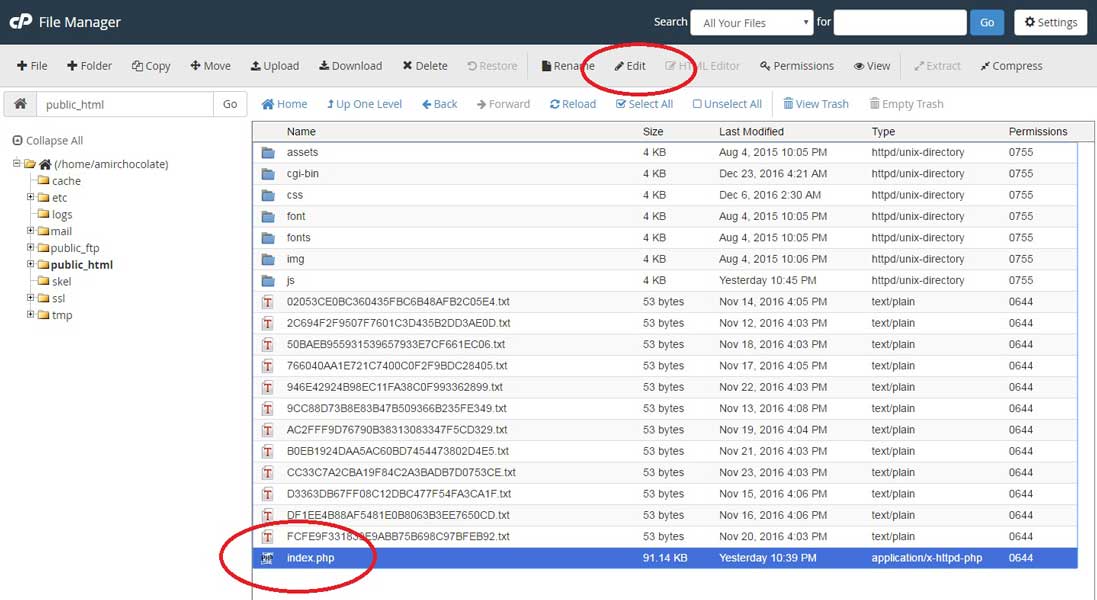Image resolution: width=1097 pixels, height=600 pixels.
Task: Expand the ssl folder in tree
Action: 30,298
